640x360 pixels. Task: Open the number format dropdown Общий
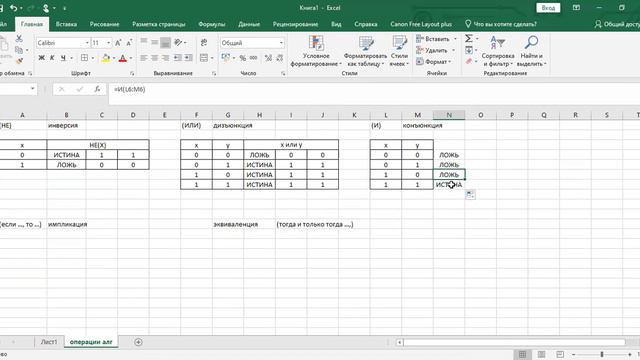[281, 43]
